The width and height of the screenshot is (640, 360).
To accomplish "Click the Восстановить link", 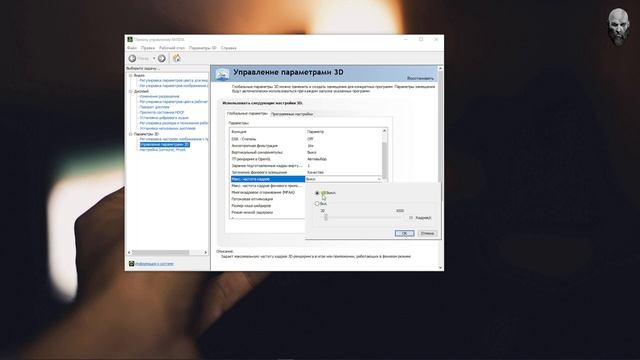I will click(420, 78).
